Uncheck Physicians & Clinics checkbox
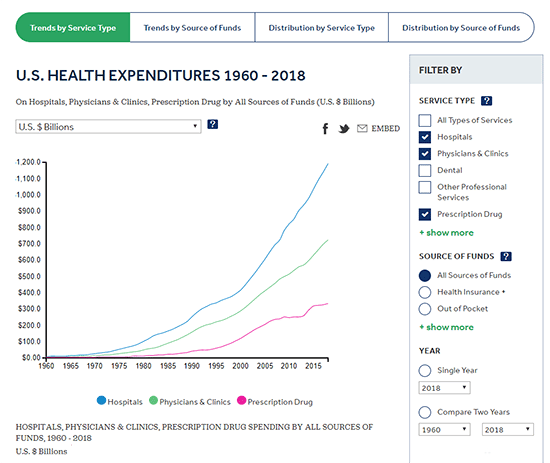 pos(425,154)
